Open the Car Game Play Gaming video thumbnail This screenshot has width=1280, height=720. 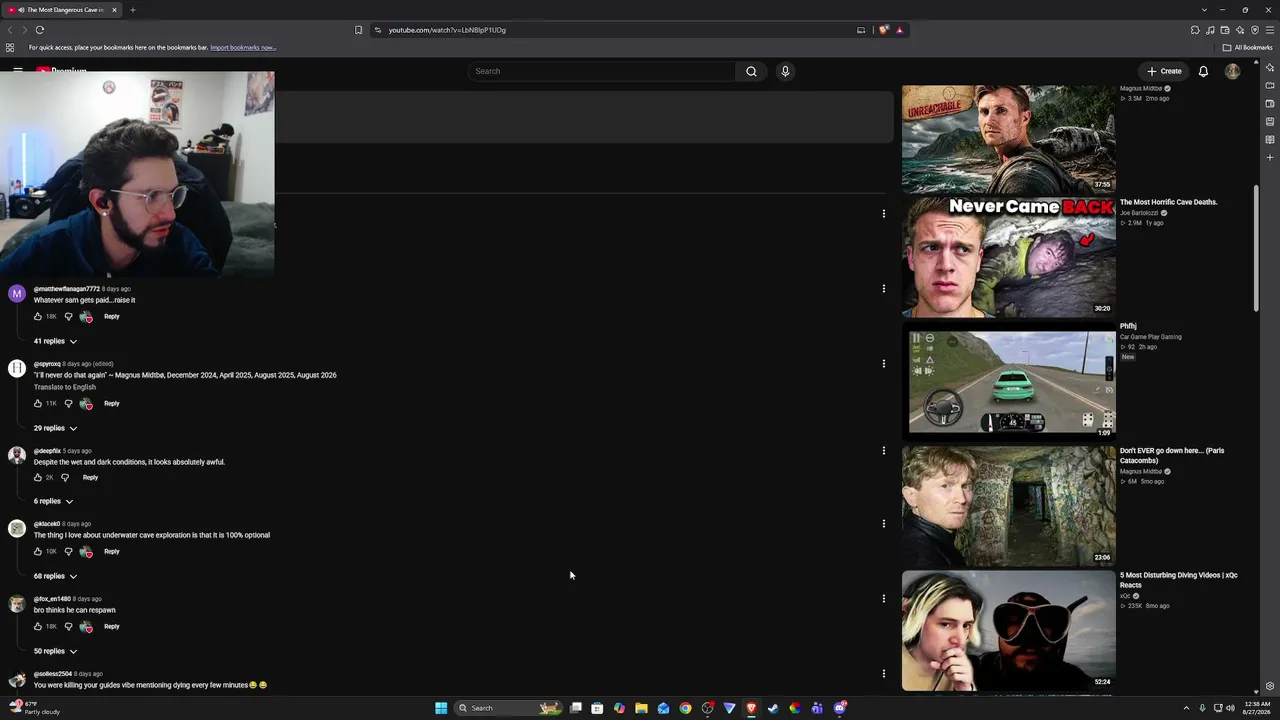click(x=1008, y=381)
